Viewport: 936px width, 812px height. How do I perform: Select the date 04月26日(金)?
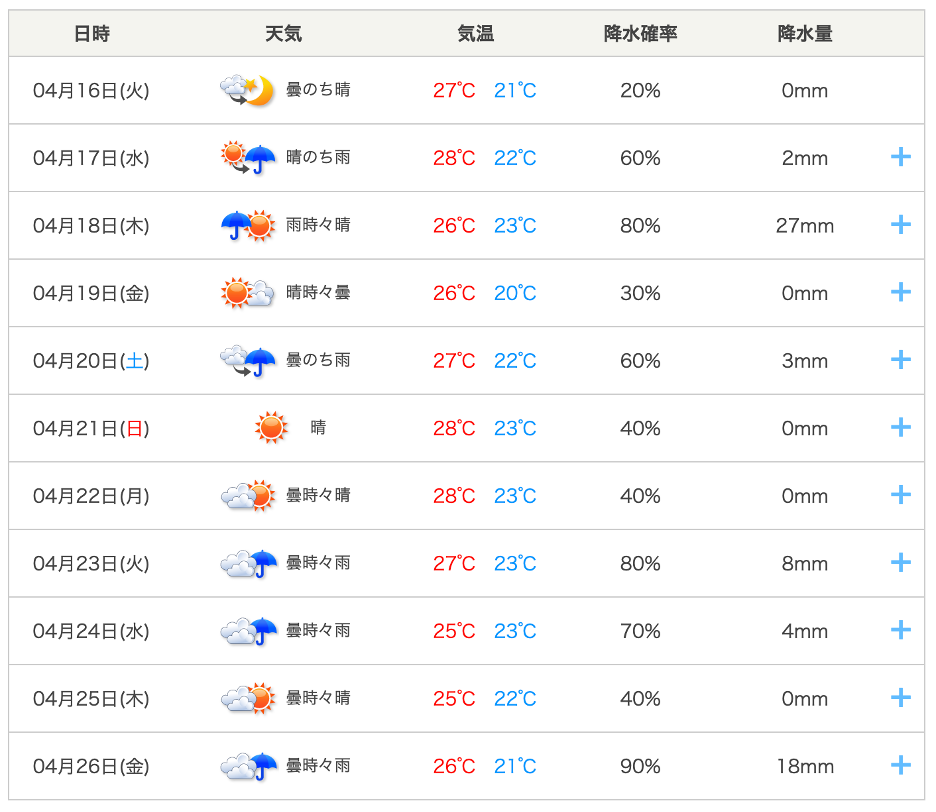point(91,766)
